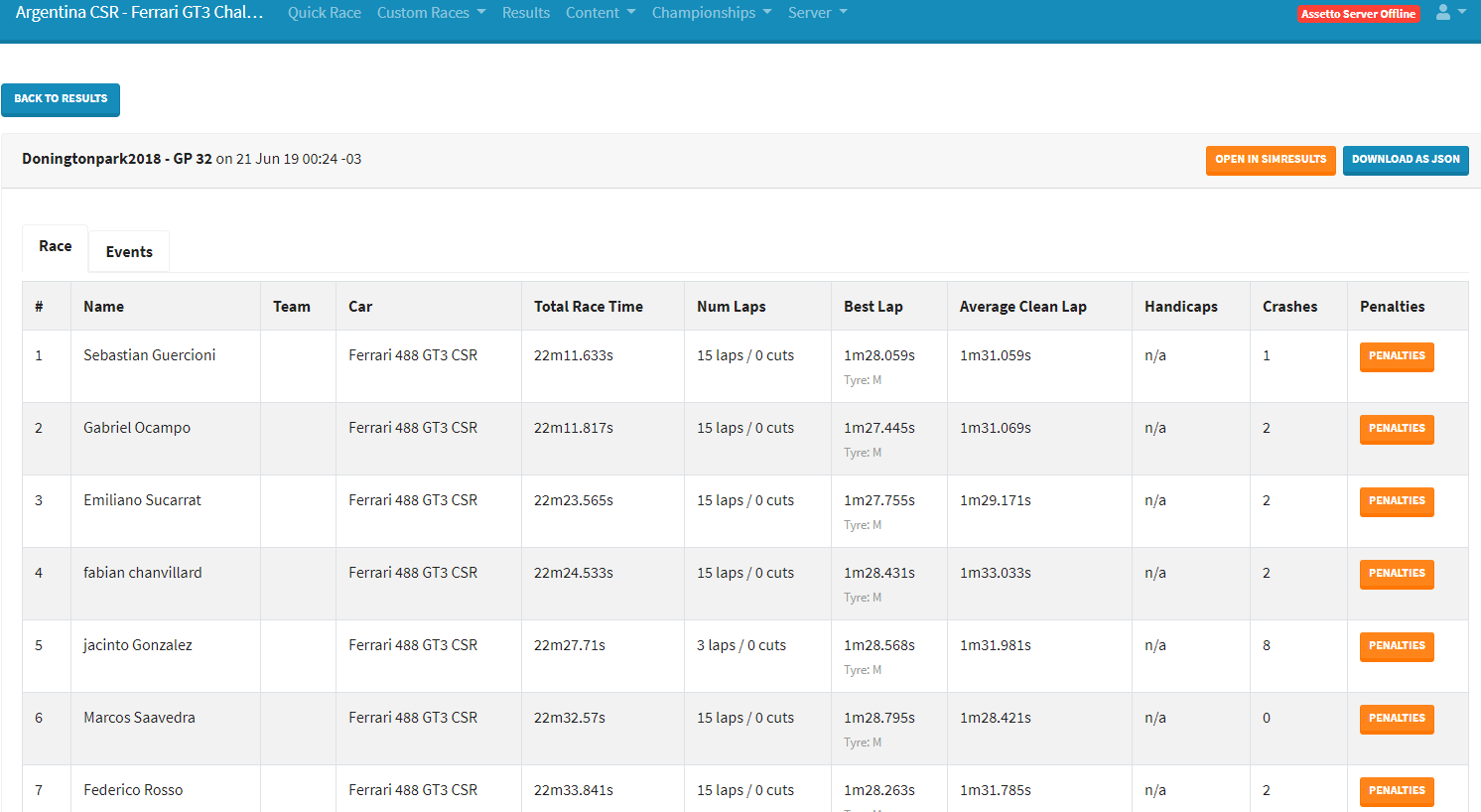Screen dimensions: 1481x812
Task: Download results as JSON
Action: tap(1406, 160)
